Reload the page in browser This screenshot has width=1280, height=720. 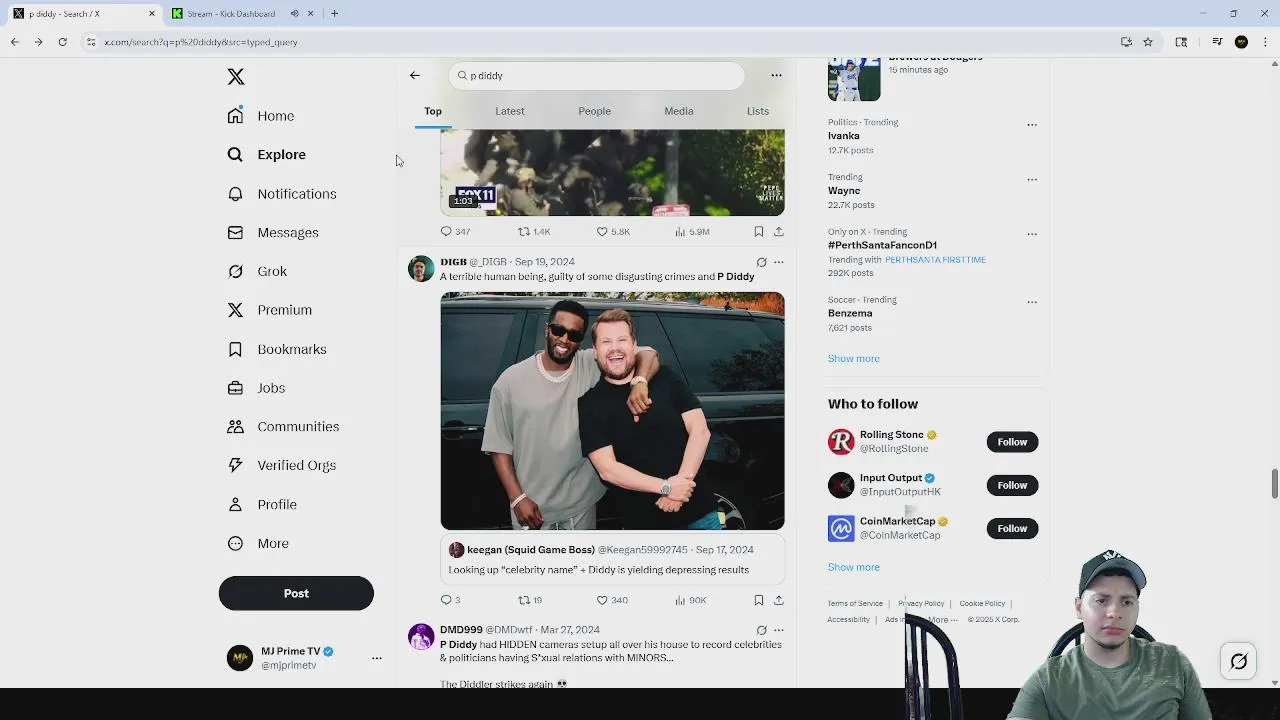click(62, 42)
